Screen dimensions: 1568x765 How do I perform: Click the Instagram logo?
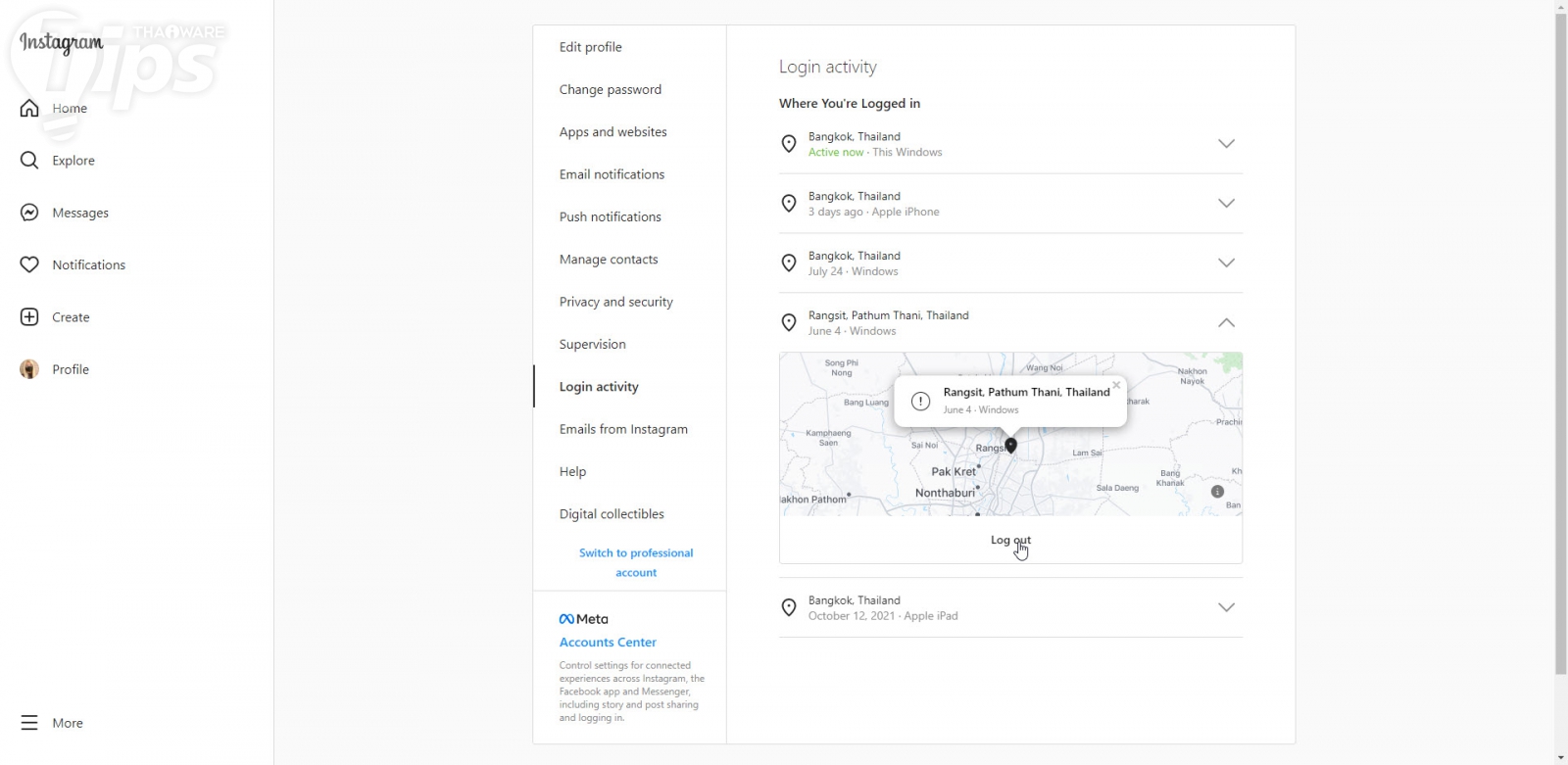(x=61, y=43)
